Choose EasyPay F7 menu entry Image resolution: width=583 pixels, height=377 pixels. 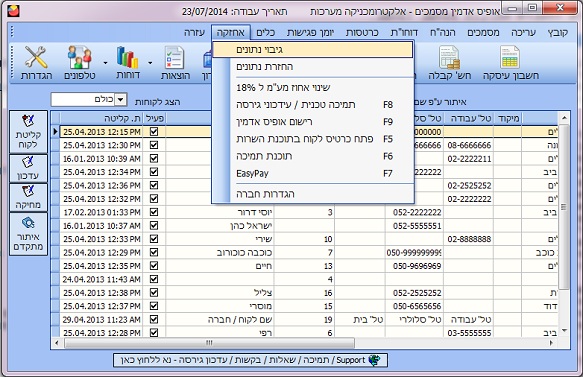click(x=313, y=174)
